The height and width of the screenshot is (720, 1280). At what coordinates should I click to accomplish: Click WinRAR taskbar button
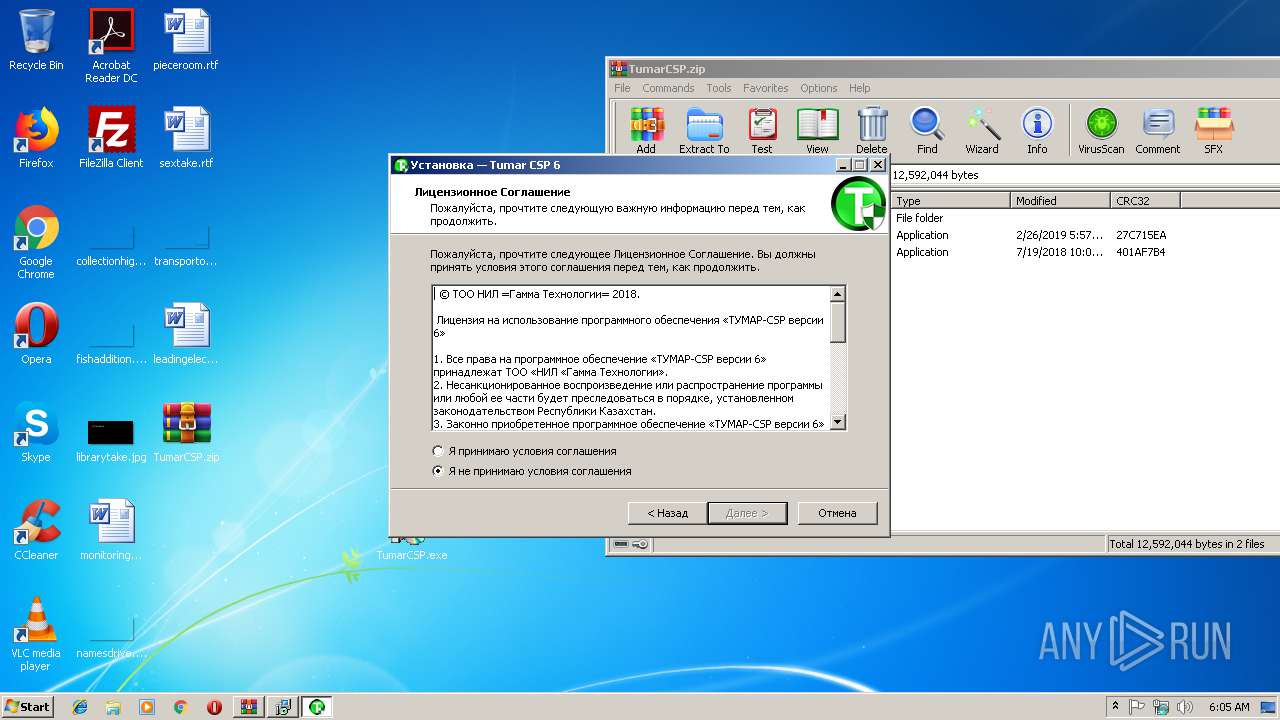coord(248,707)
